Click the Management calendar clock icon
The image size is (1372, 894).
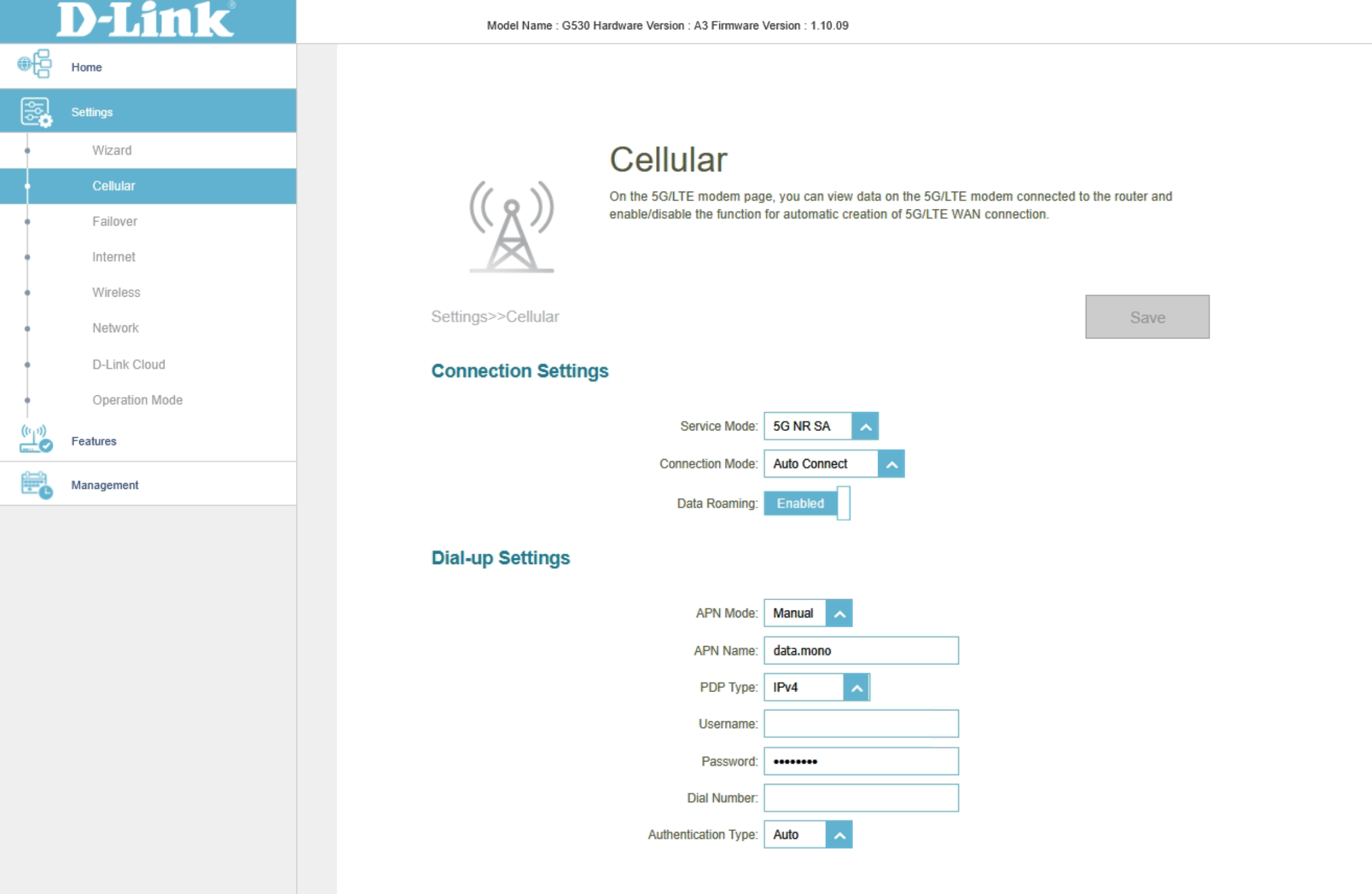point(36,485)
